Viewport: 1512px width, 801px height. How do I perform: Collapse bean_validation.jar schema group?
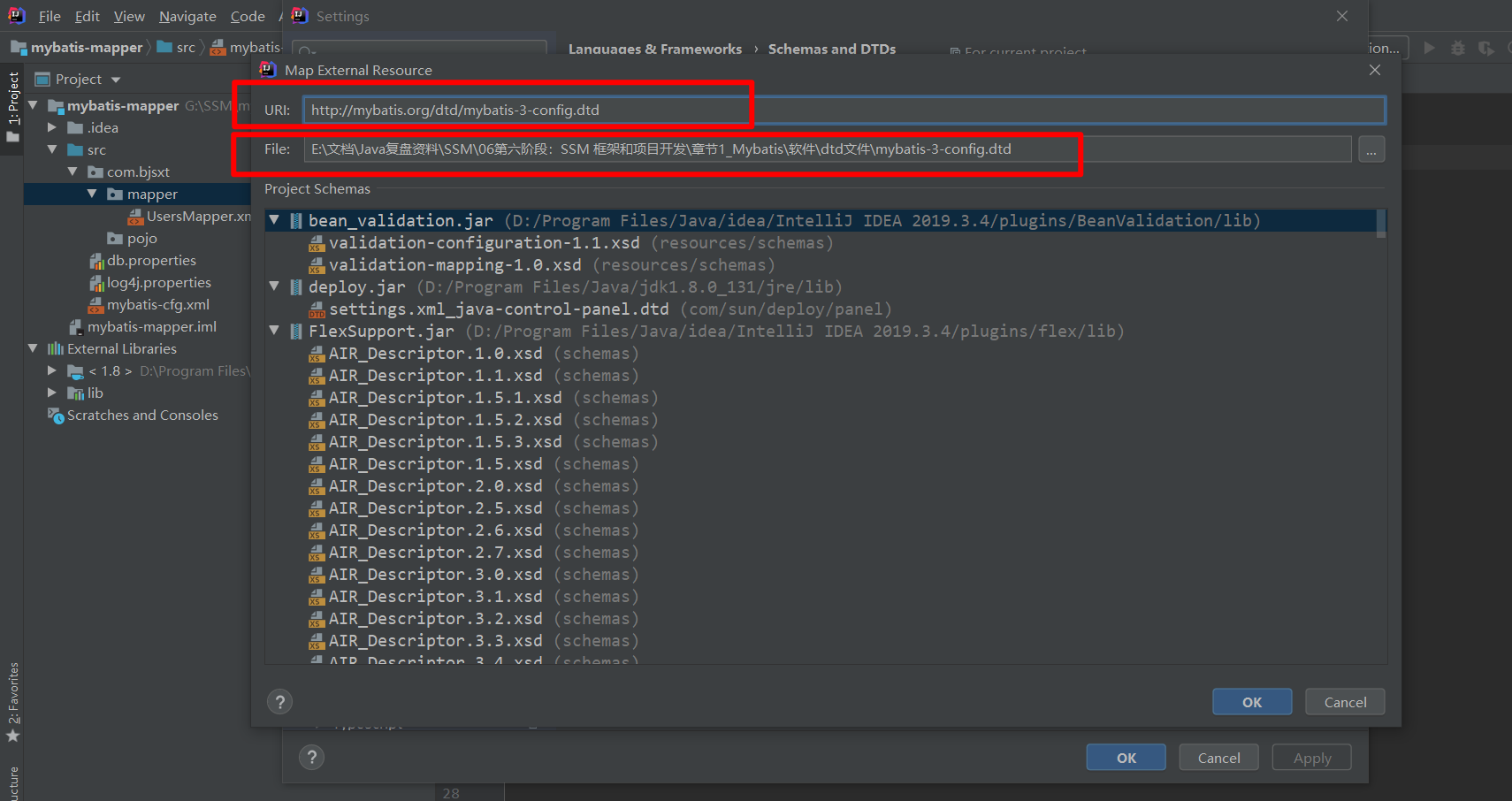coord(274,220)
